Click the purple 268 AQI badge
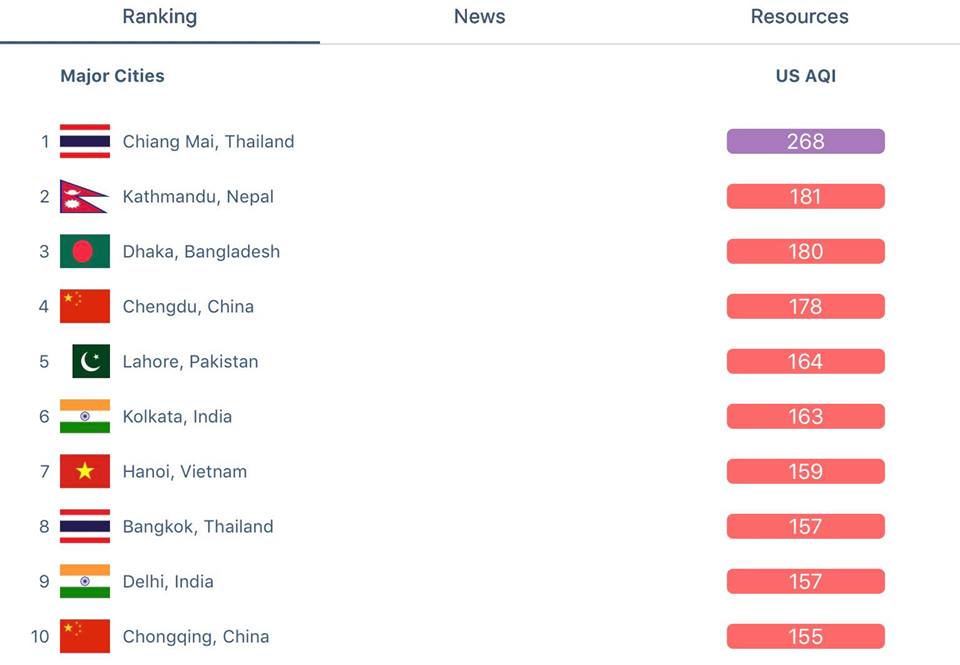The width and height of the screenshot is (960, 665). (806, 141)
